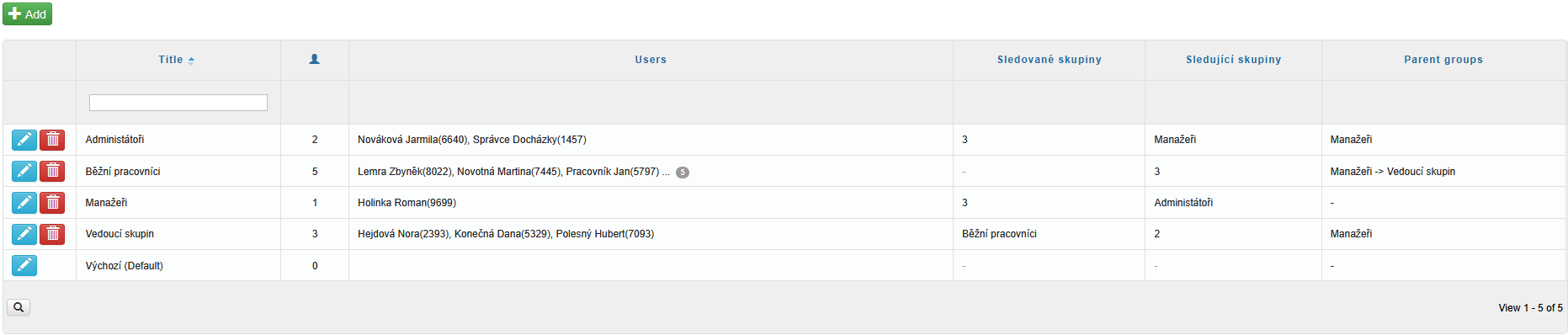Delete the Manažeři group
This screenshot has width=1568, height=335.
[52, 202]
